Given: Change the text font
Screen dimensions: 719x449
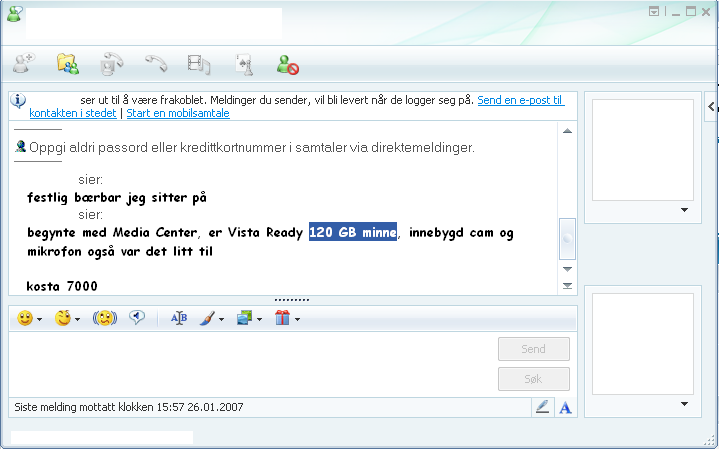Looking at the screenshot, I should tap(179, 318).
